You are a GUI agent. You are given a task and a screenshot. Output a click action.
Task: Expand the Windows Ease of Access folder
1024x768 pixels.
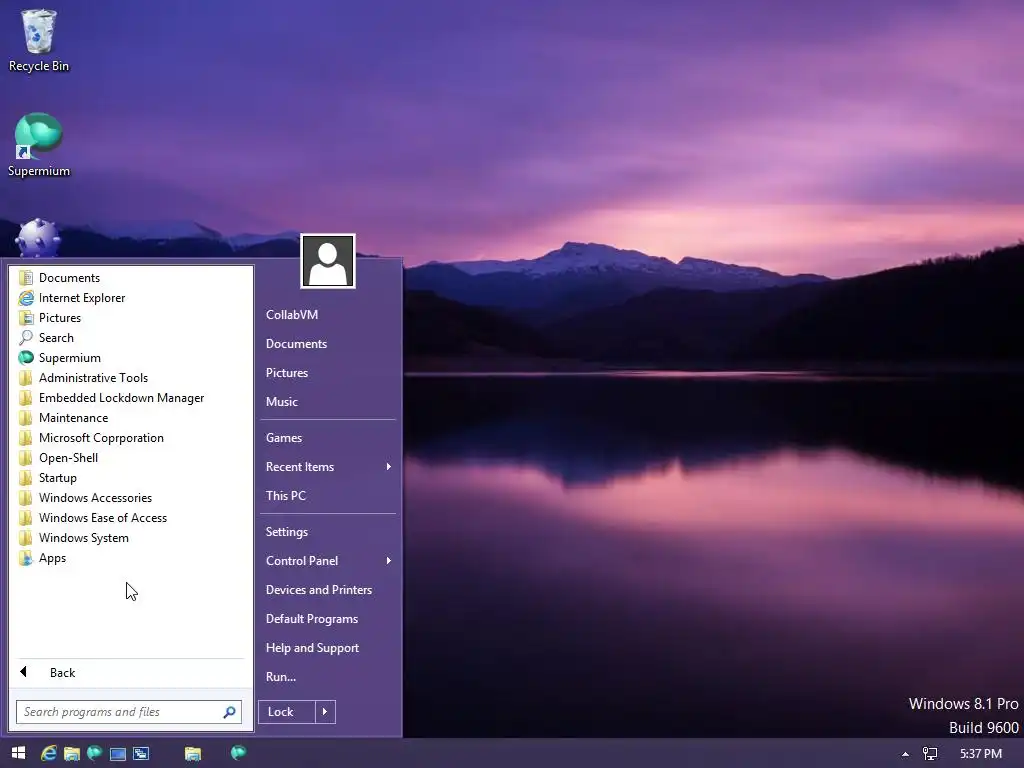click(x=131, y=518)
